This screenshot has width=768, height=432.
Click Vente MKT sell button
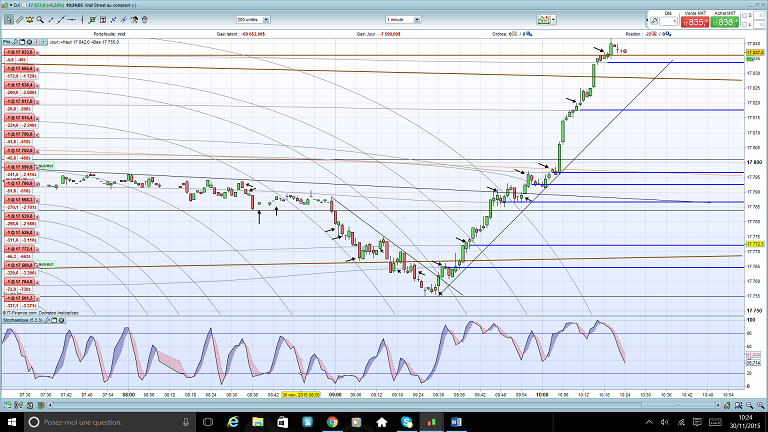click(x=695, y=22)
